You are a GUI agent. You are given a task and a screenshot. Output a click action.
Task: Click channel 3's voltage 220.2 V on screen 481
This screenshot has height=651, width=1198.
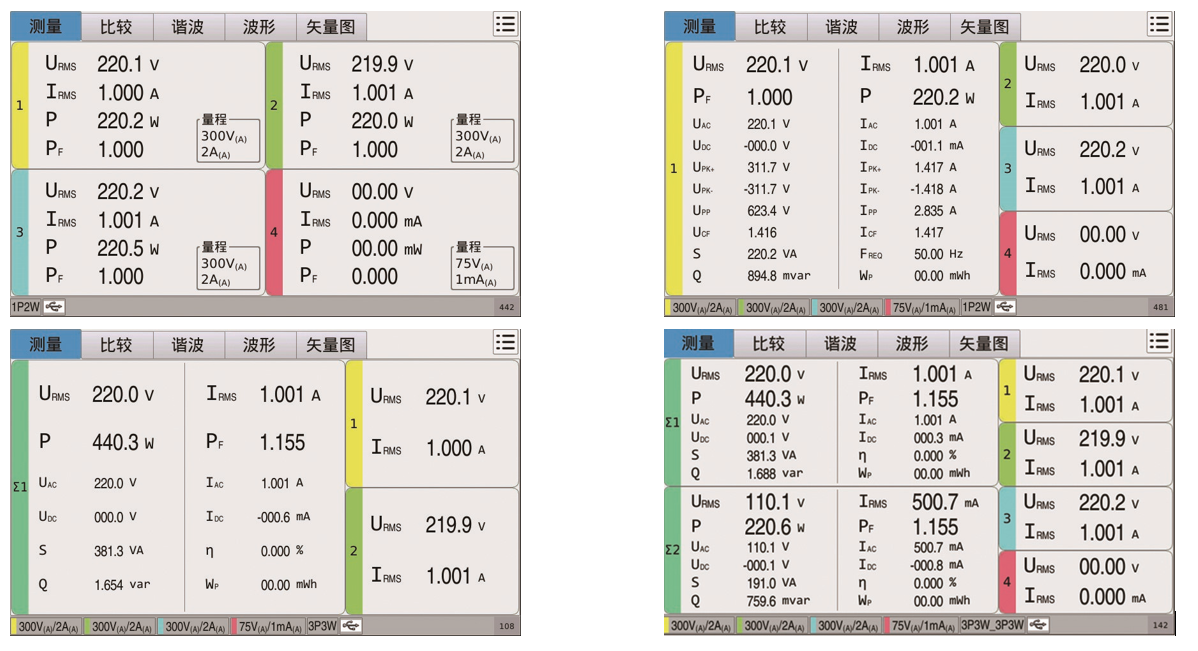(x=1109, y=150)
